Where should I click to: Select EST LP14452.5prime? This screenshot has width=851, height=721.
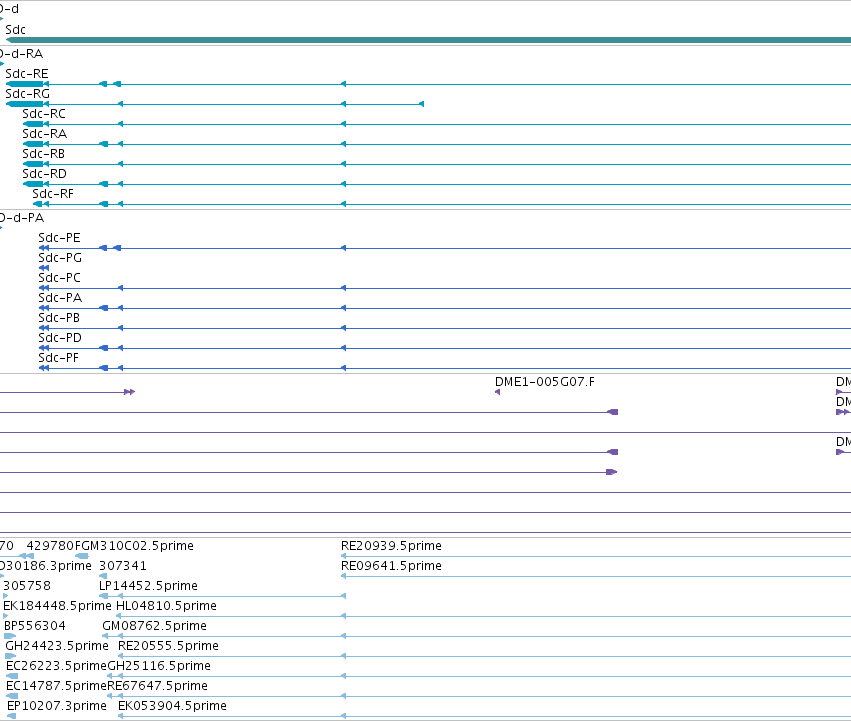tap(148, 586)
